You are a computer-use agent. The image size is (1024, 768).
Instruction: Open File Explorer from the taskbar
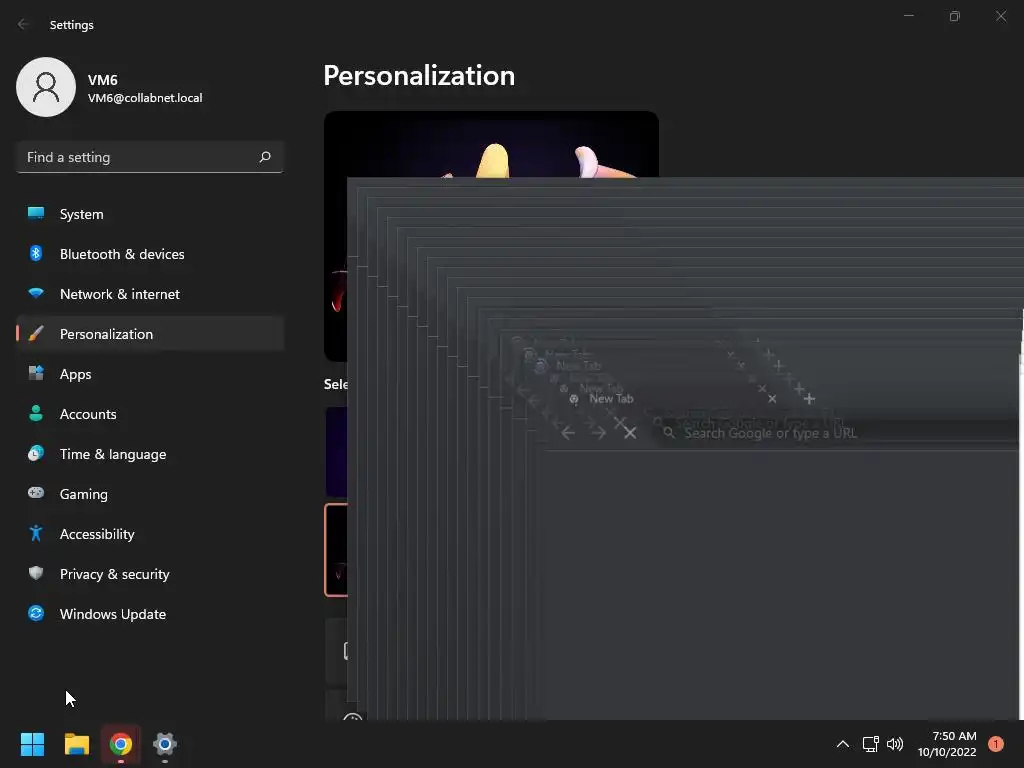76,744
